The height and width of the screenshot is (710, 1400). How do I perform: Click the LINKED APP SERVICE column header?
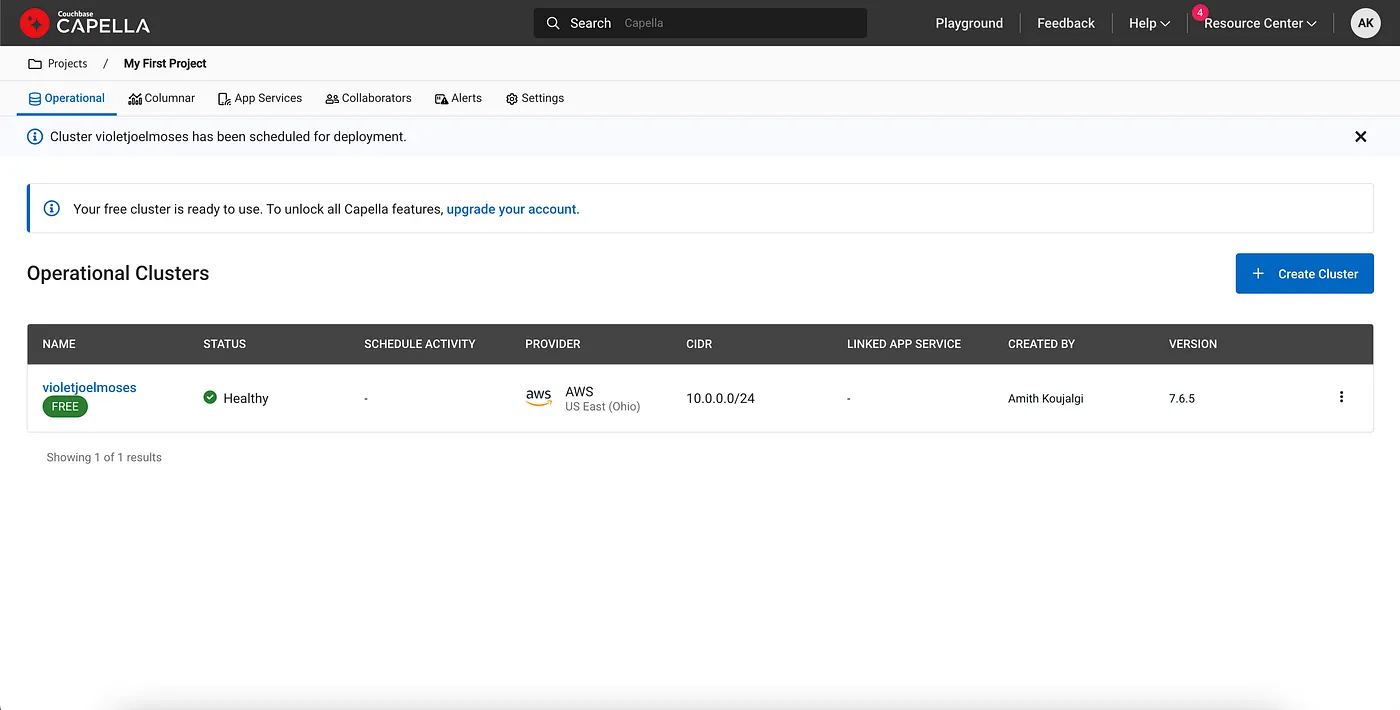coord(904,344)
